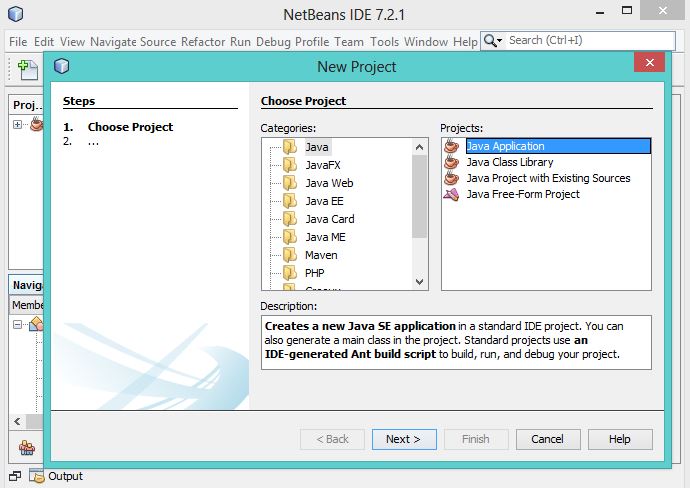This screenshot has width=690, height=488.
Task: Close the New Project dialog
Action: pos(650,62)
